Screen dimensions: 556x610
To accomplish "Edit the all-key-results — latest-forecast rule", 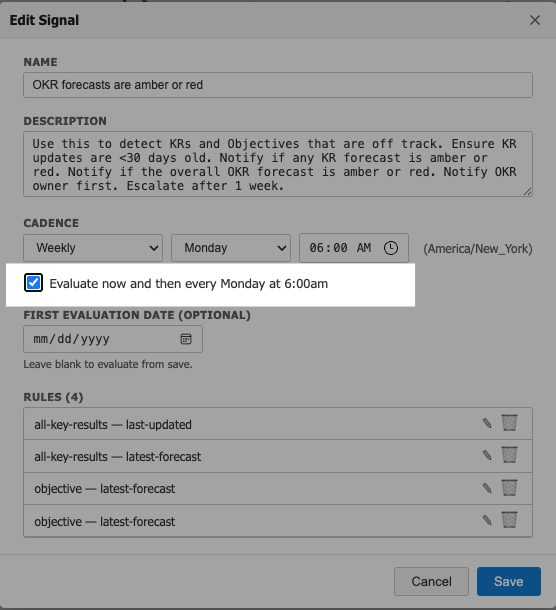I will pos(487,455).
